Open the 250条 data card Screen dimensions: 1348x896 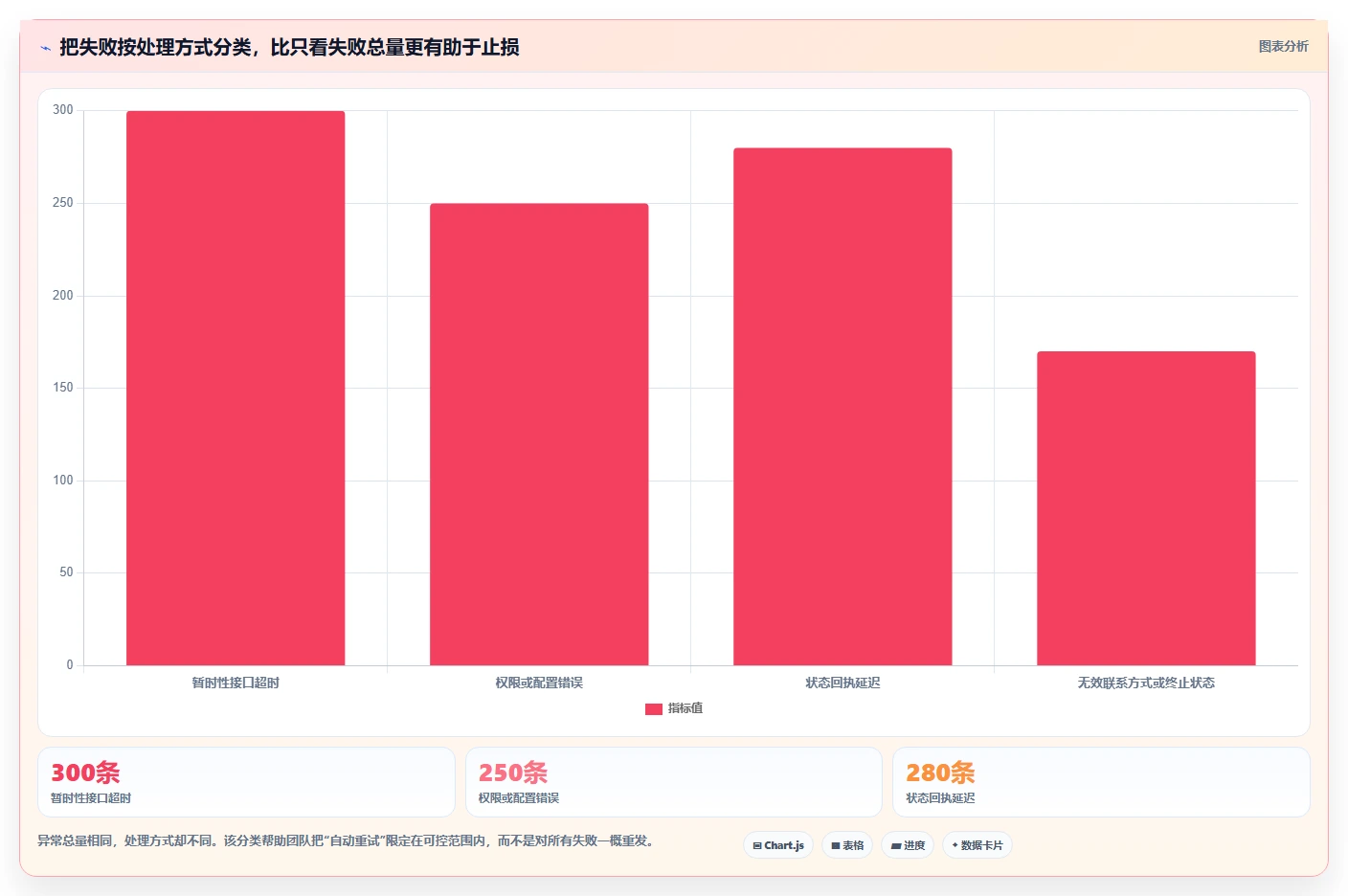pyautogui.click(x=674, y=782)
